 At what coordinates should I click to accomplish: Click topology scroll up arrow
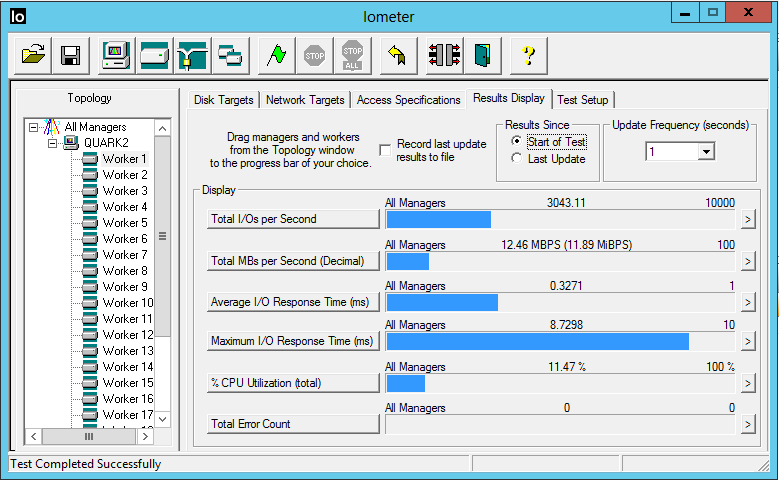(162, 129)
